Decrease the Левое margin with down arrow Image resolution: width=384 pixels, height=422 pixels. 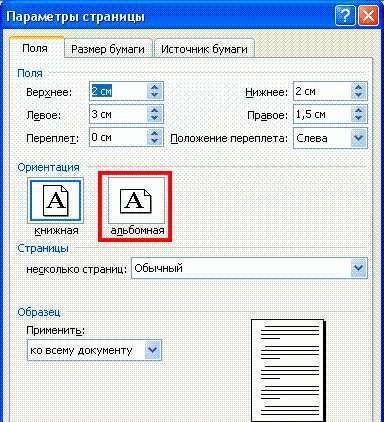click(154, 118)
